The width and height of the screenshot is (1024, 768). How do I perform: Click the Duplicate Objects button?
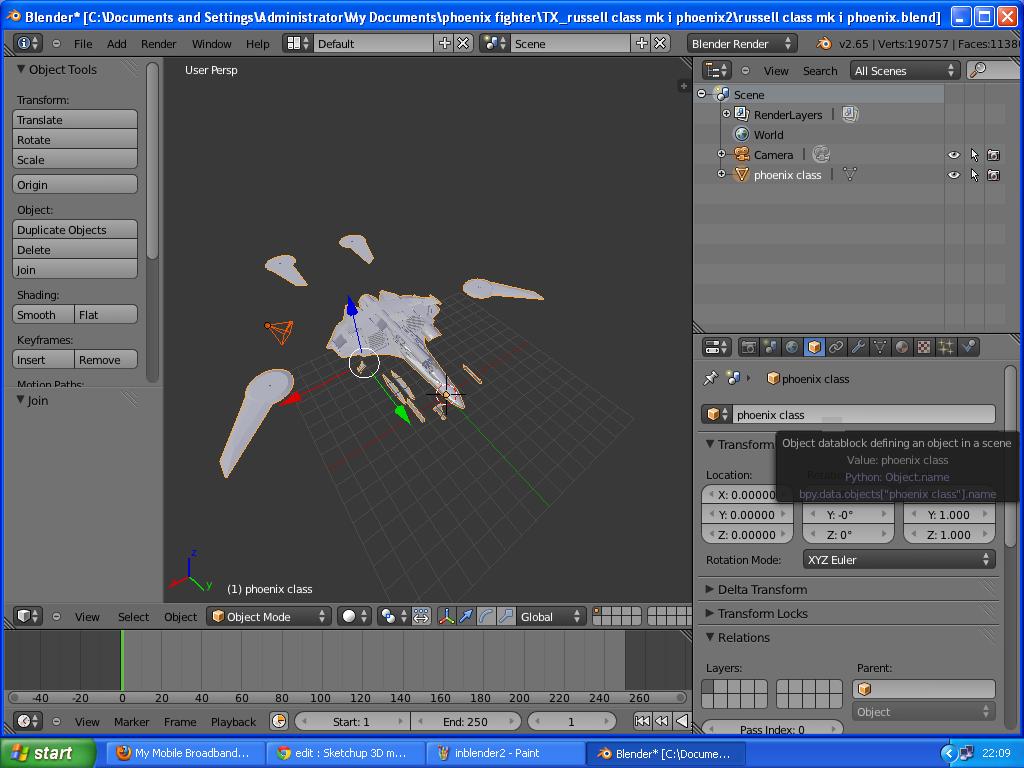click(74, 229)
